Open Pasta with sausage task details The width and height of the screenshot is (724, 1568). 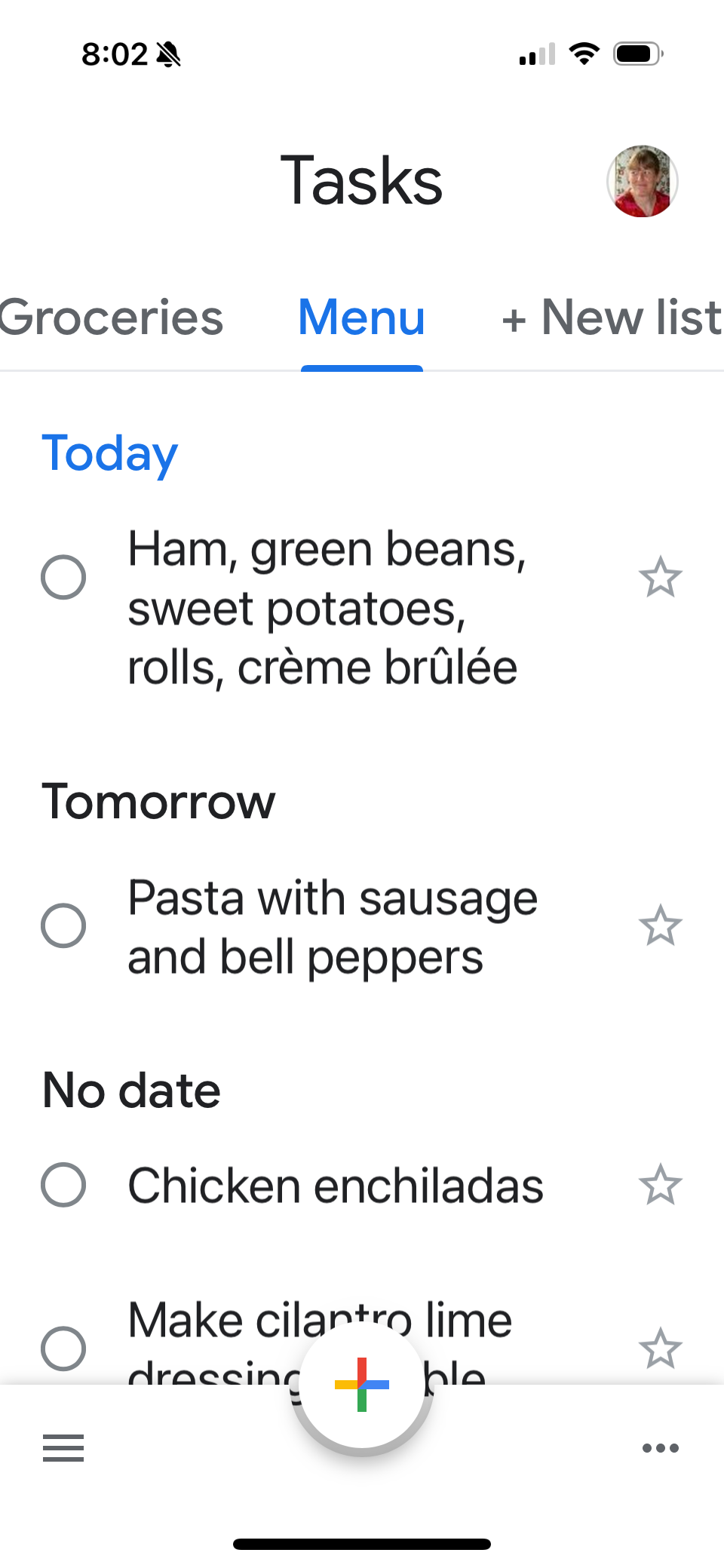pyautogui.click(x=333, y=928)
